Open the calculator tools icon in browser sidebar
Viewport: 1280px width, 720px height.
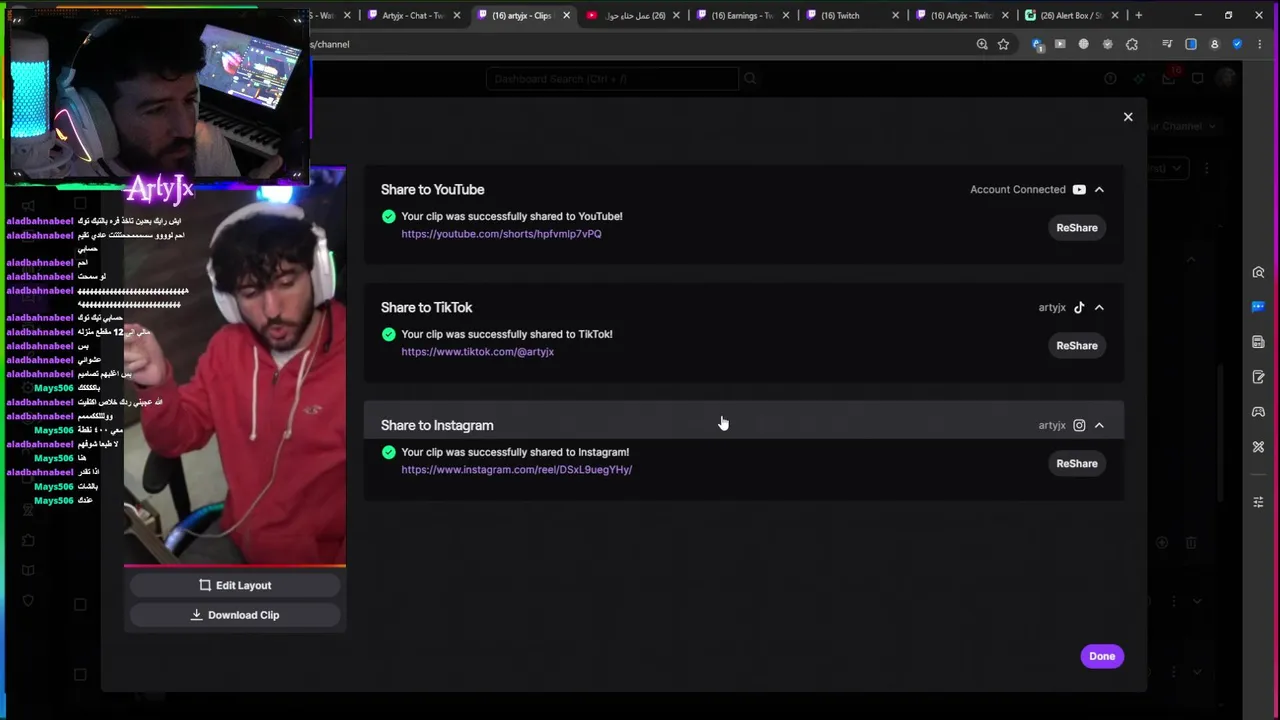[x=1258, y=342]
